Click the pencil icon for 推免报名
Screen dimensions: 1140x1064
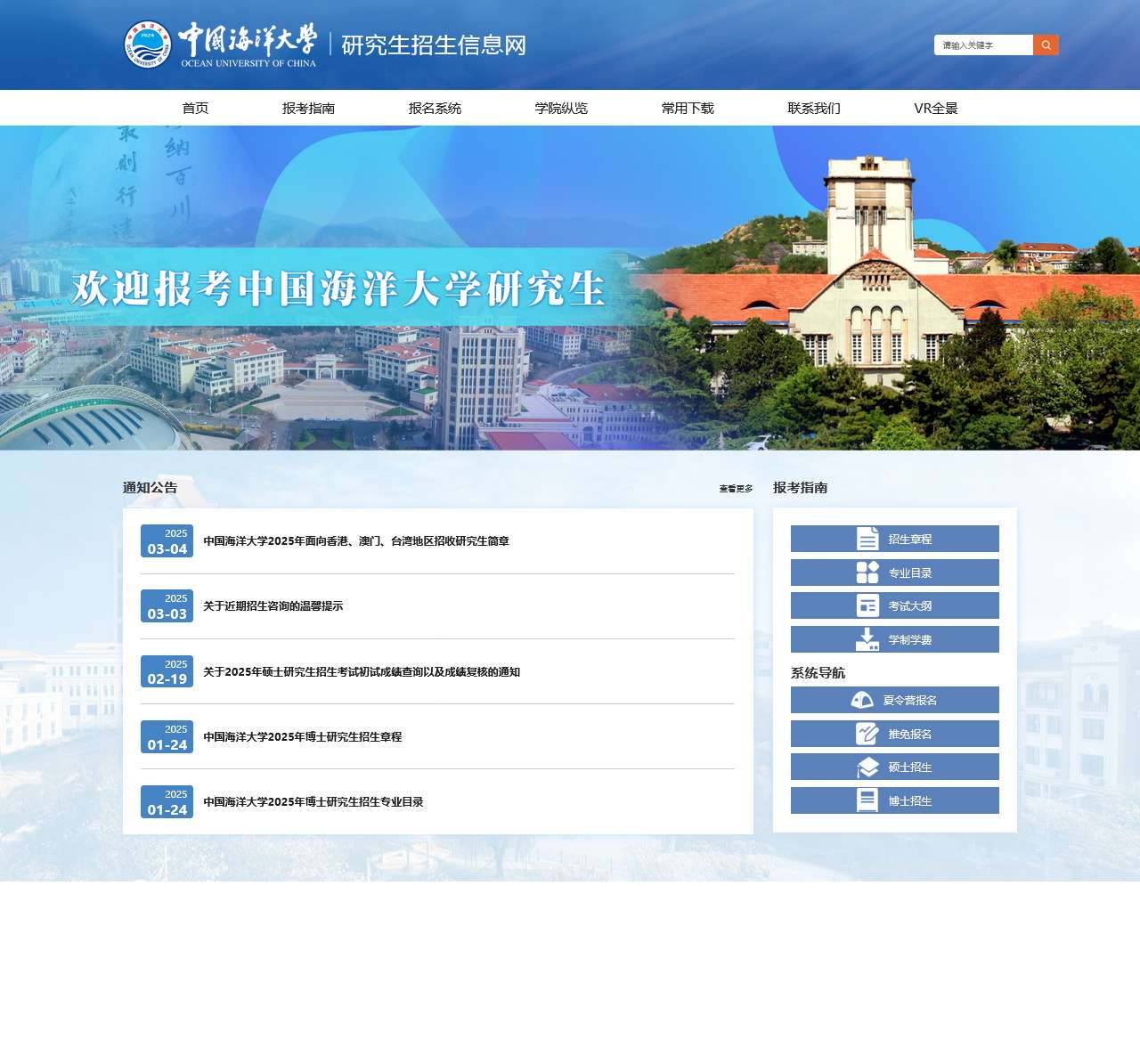pos(867,734)
